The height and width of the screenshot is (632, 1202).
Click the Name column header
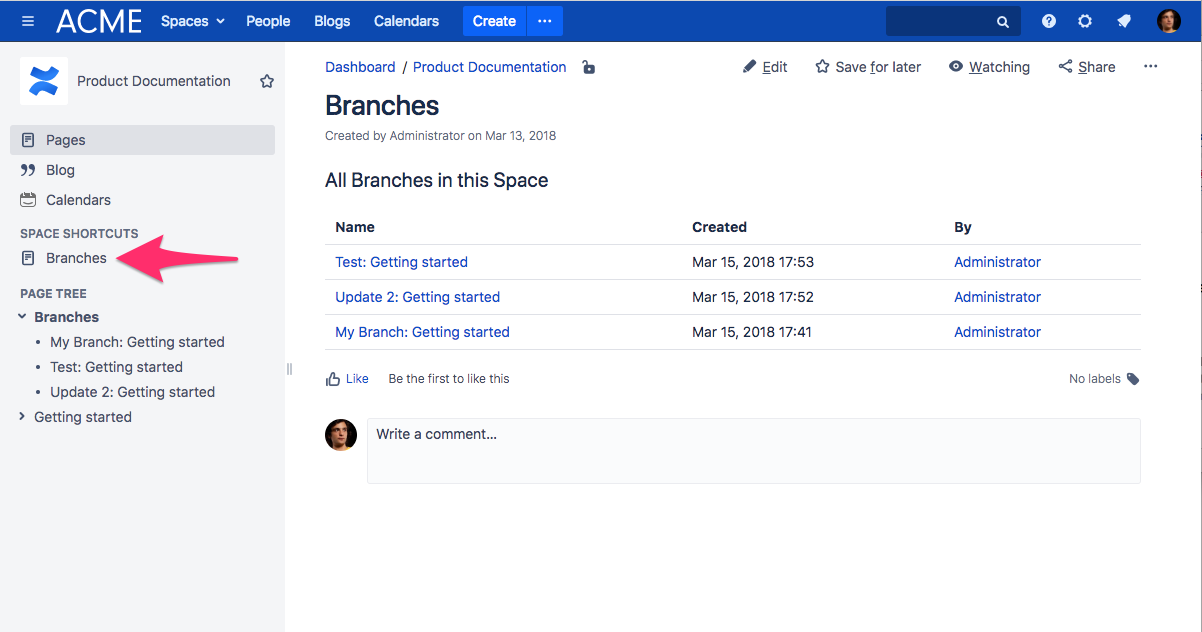click(x=355, y=227)
